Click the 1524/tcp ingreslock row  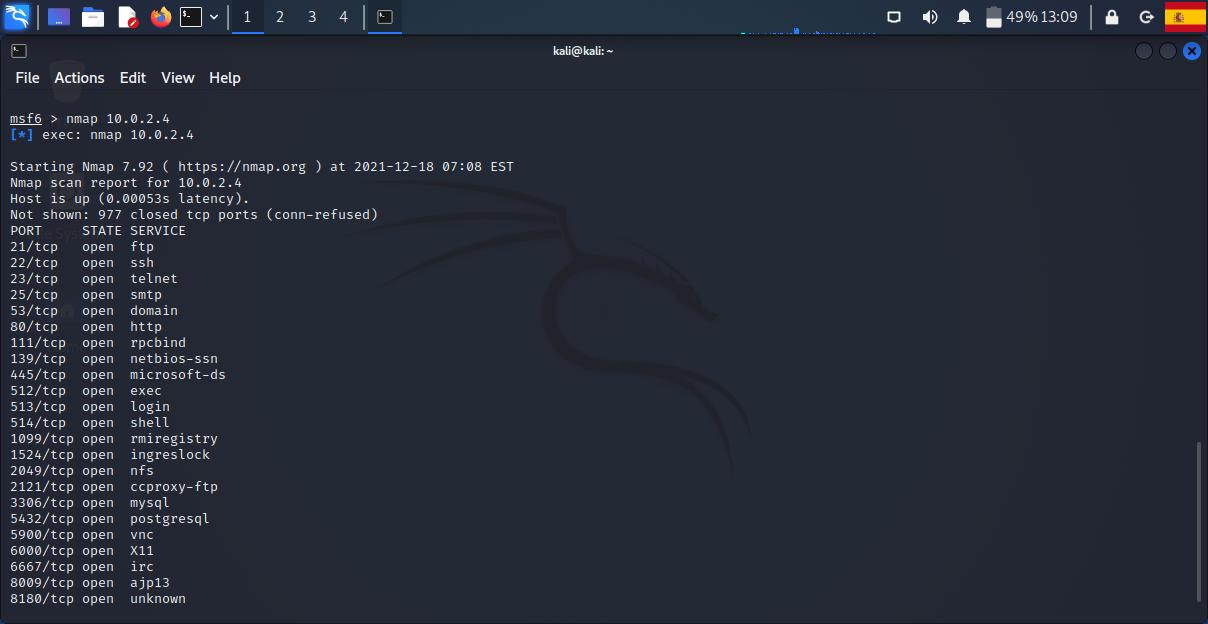pos(110,455)
